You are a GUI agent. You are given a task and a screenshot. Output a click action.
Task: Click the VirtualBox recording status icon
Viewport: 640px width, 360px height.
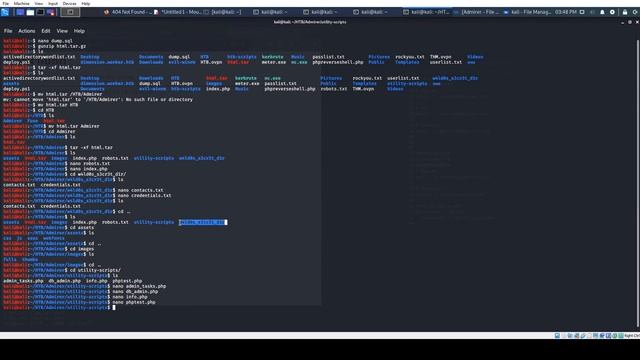point(602,336)
